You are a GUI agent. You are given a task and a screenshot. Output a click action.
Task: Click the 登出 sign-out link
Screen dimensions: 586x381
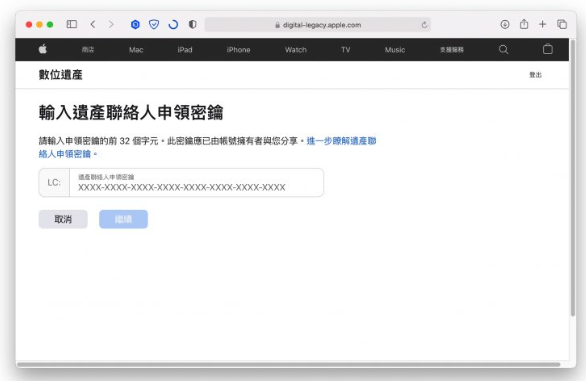coord(535,75)
